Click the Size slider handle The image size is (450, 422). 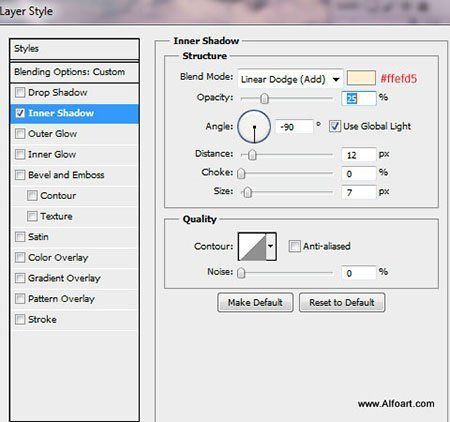[247, 192]
